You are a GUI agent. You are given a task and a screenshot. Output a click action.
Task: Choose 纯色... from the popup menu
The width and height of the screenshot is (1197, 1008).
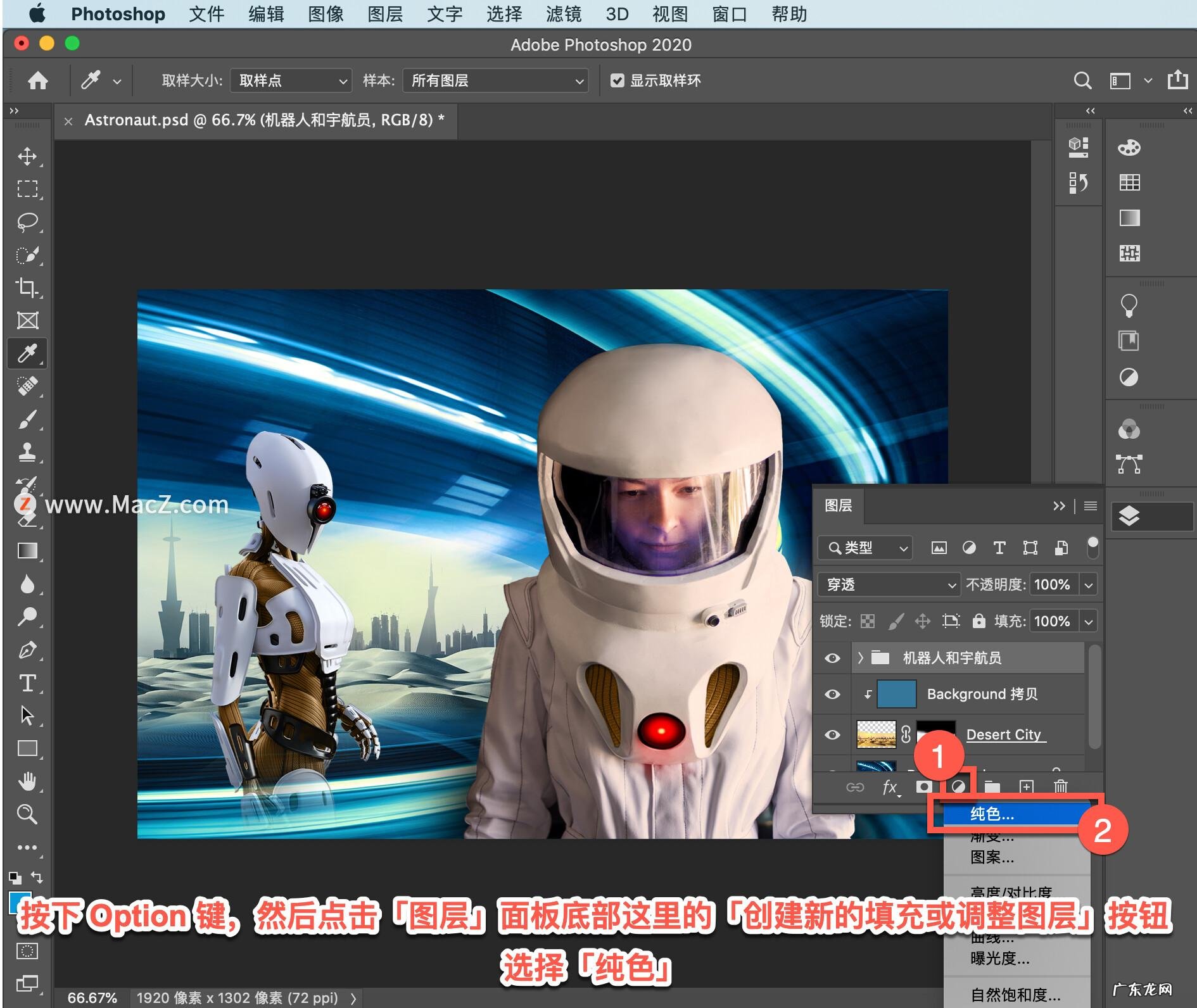tap(992, 814)
